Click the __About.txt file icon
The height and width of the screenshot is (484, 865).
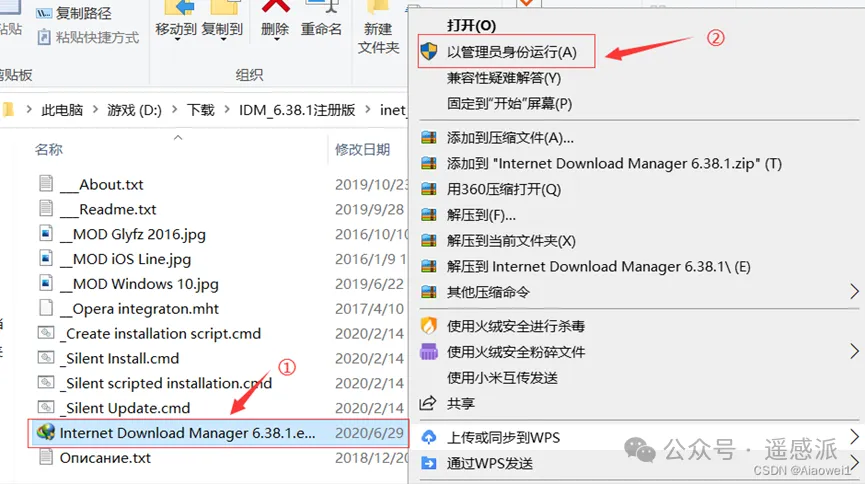[x=46, y=183]
